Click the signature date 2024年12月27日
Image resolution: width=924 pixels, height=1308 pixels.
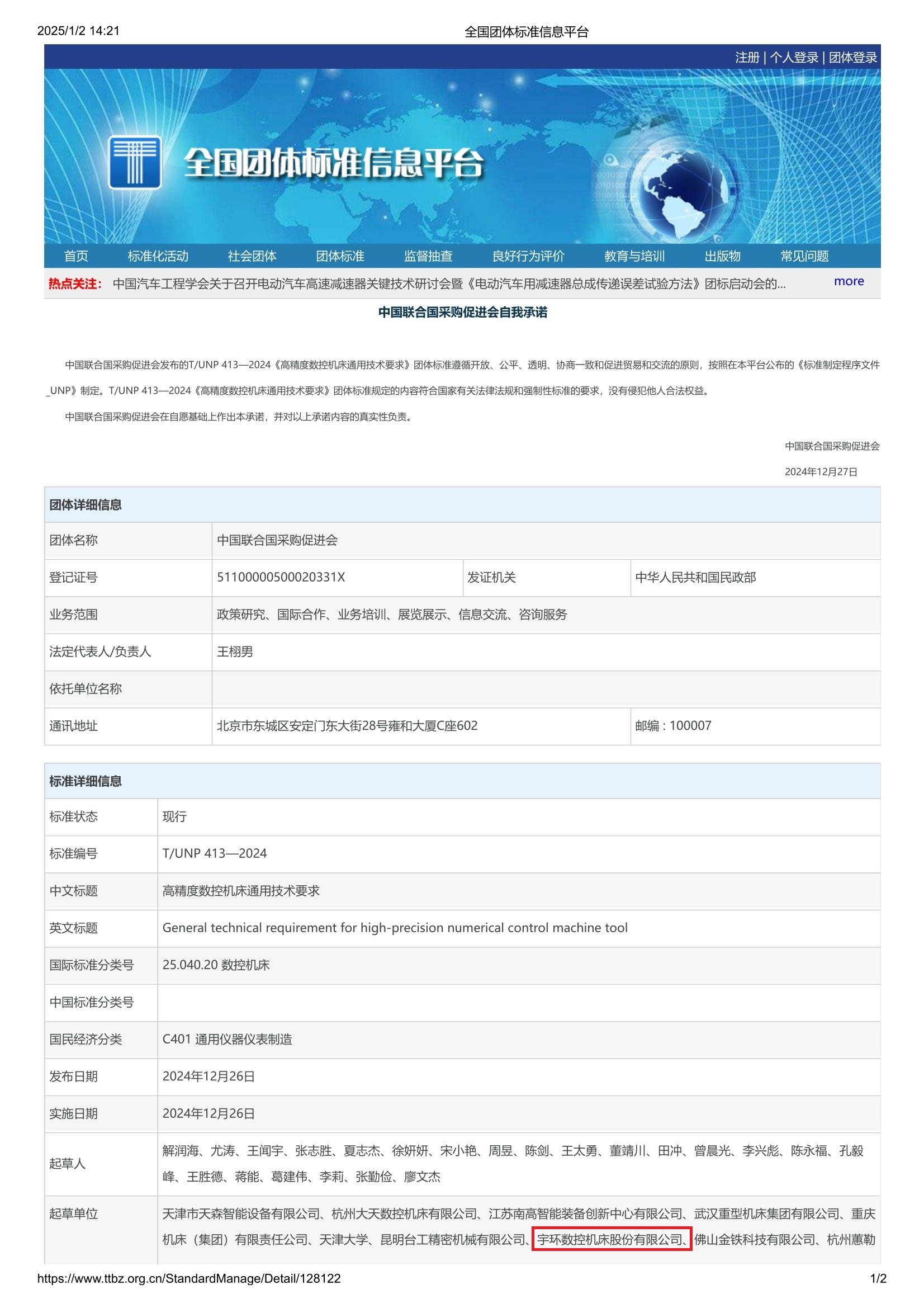click(821, 472)
